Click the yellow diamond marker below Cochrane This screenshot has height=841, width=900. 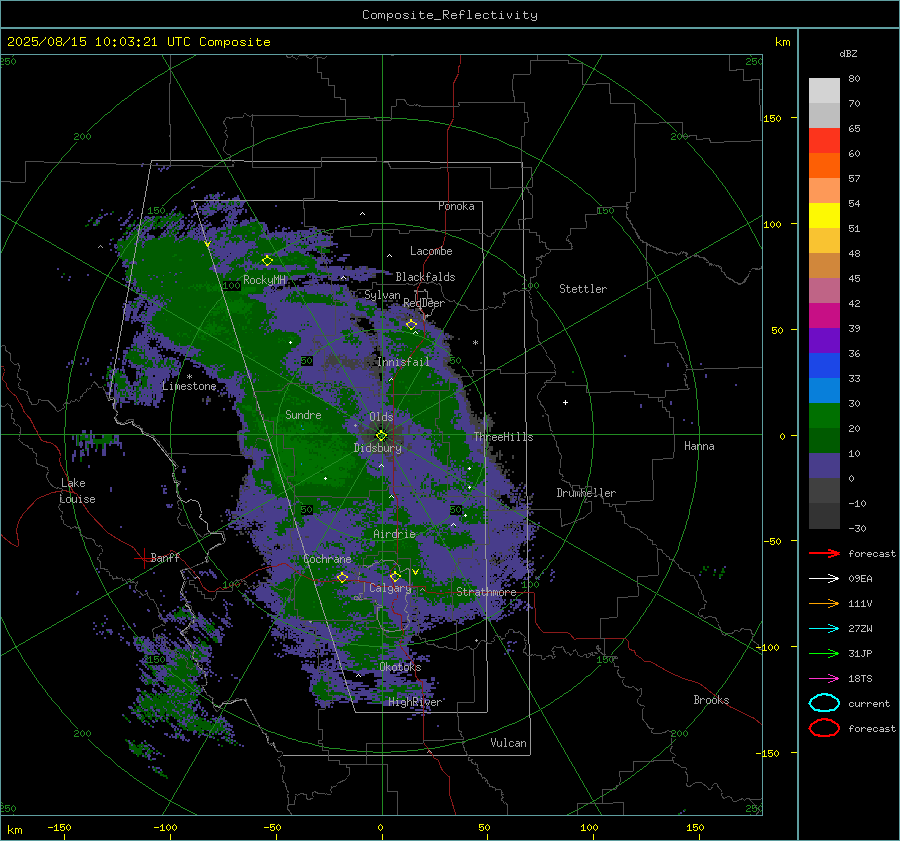tap(342, 577)
